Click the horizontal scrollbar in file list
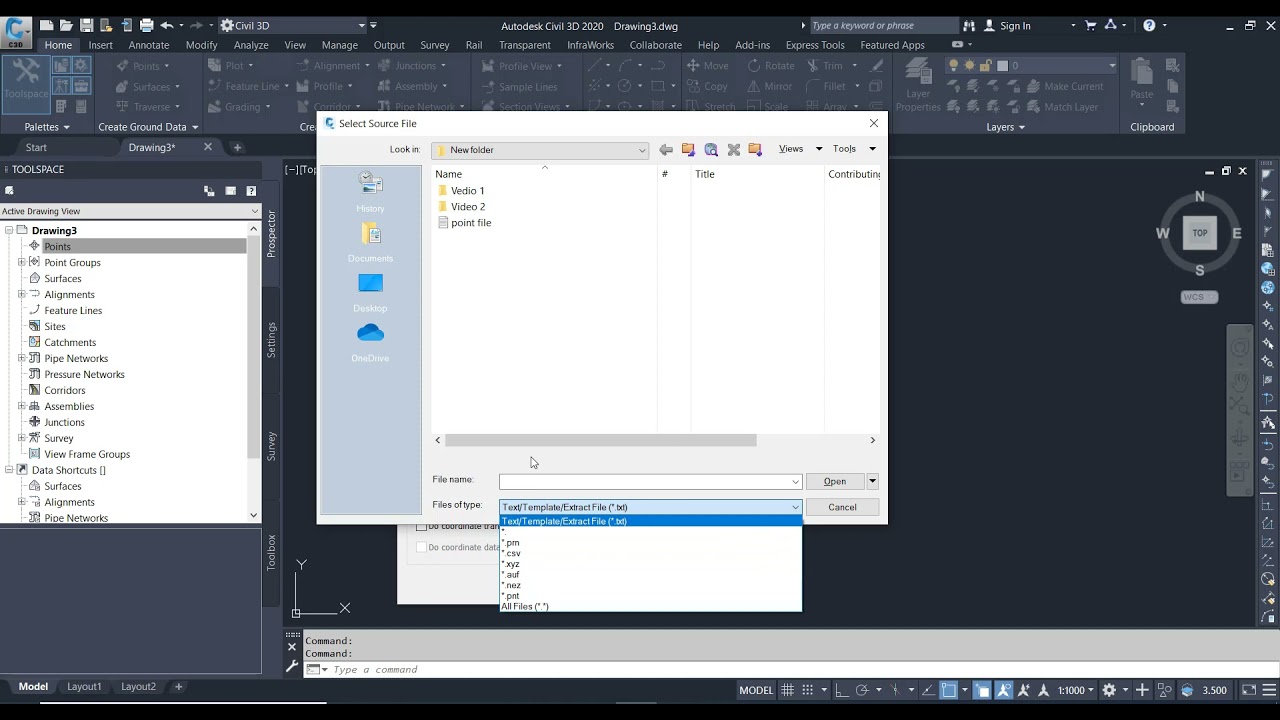This screenshot has height=720, width=1280. [600, 440]
